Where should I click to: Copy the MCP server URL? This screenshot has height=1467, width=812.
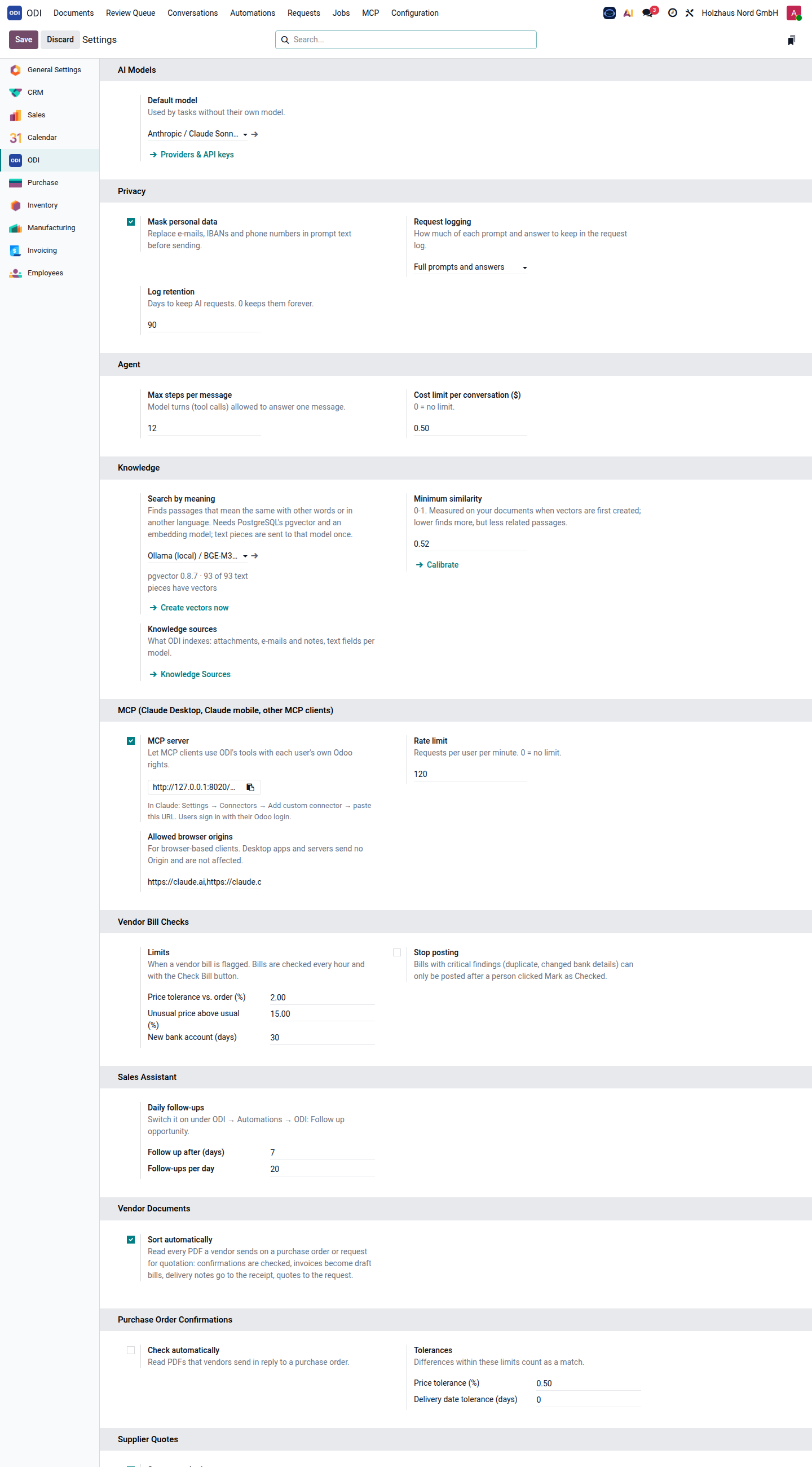[x=250, y=787]
